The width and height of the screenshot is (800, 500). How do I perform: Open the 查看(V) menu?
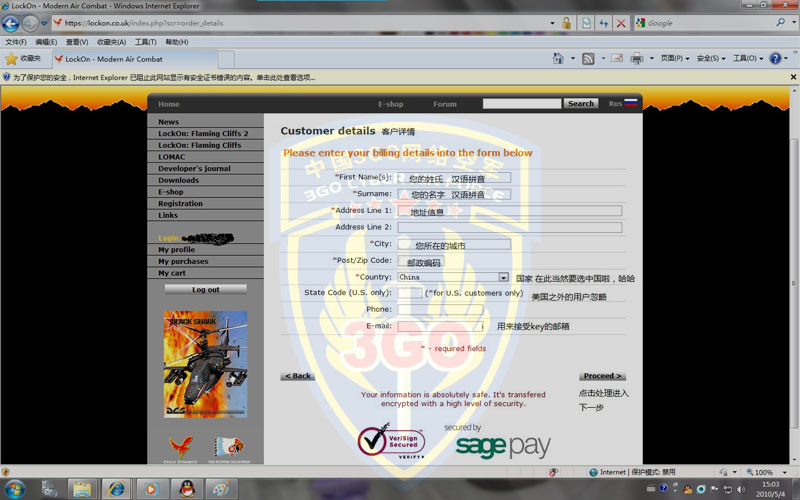77,42
